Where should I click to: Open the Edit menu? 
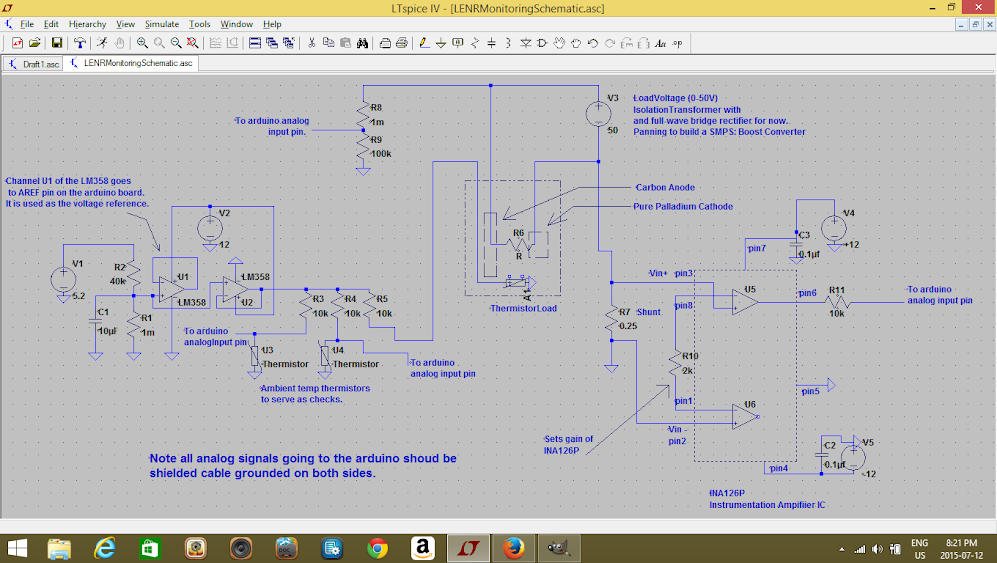pyautogui.click(x=51, y=24)
